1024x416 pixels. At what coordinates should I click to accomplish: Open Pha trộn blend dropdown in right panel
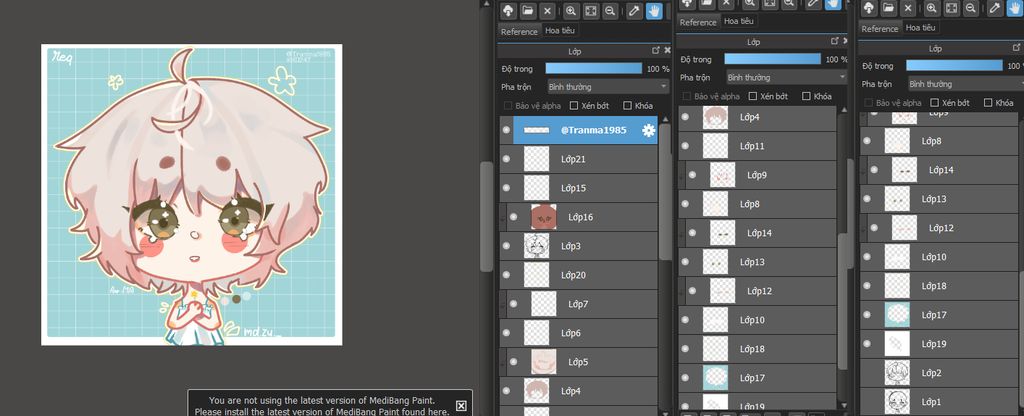coord(967,84)
